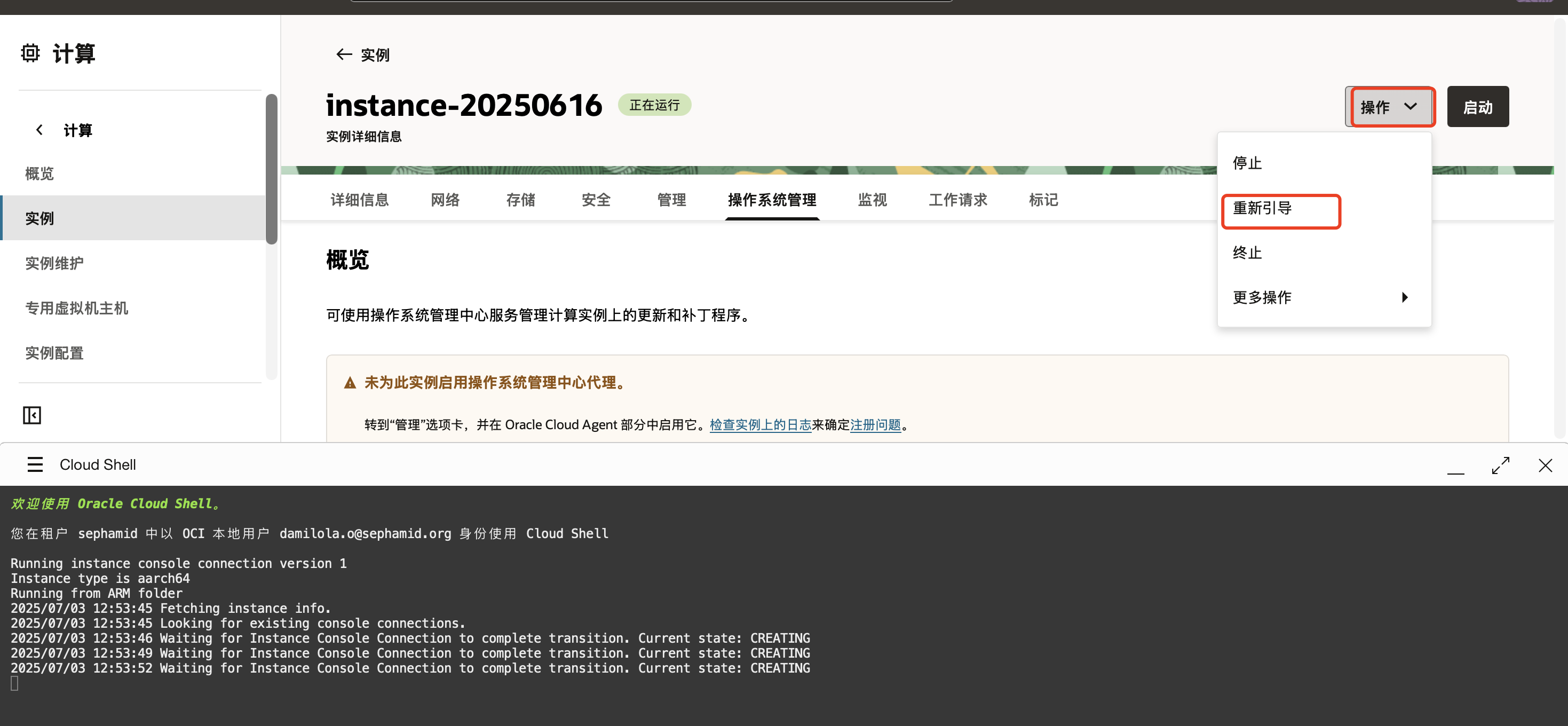This screenshot has height=726, width=1568.
Task: Expand the 更多操作 submenu arrow
Action: click(x=1404, y=297)
